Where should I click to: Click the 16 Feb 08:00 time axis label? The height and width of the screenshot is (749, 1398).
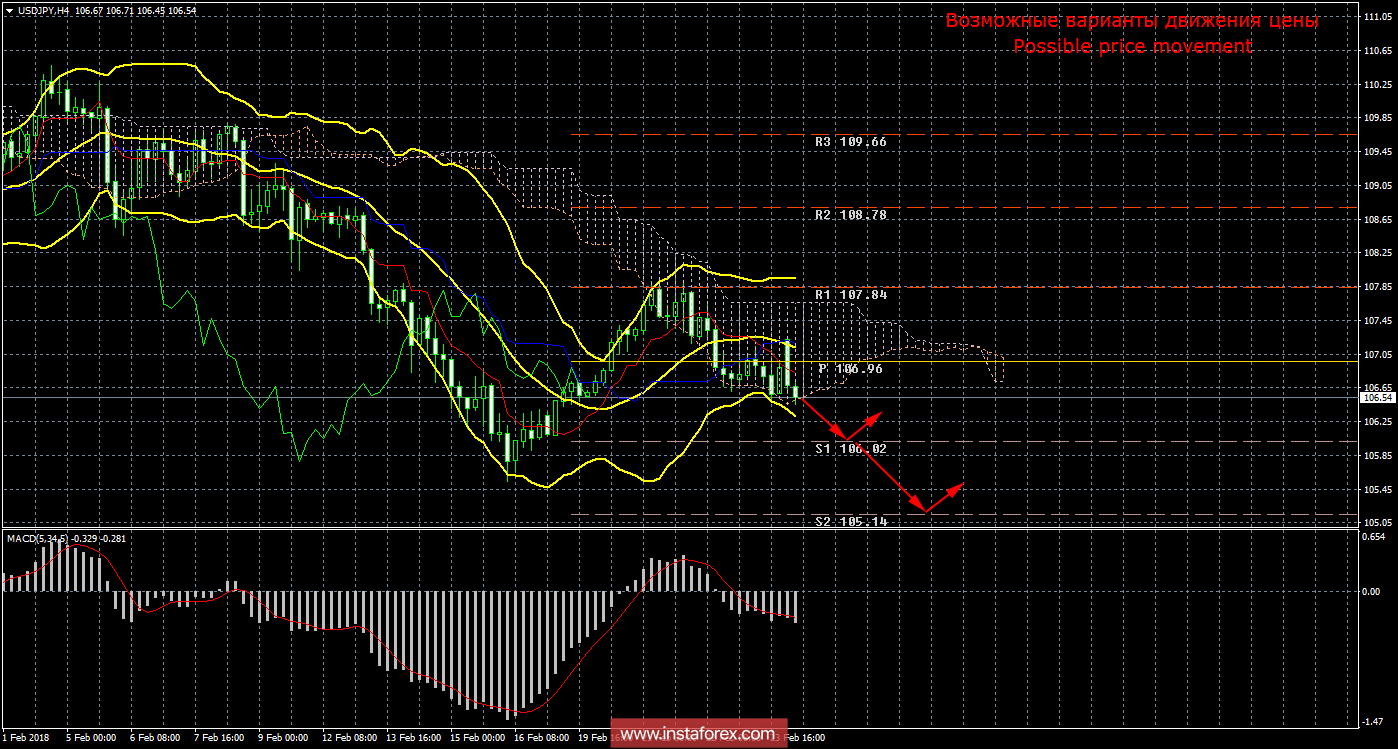click(540, 738)
